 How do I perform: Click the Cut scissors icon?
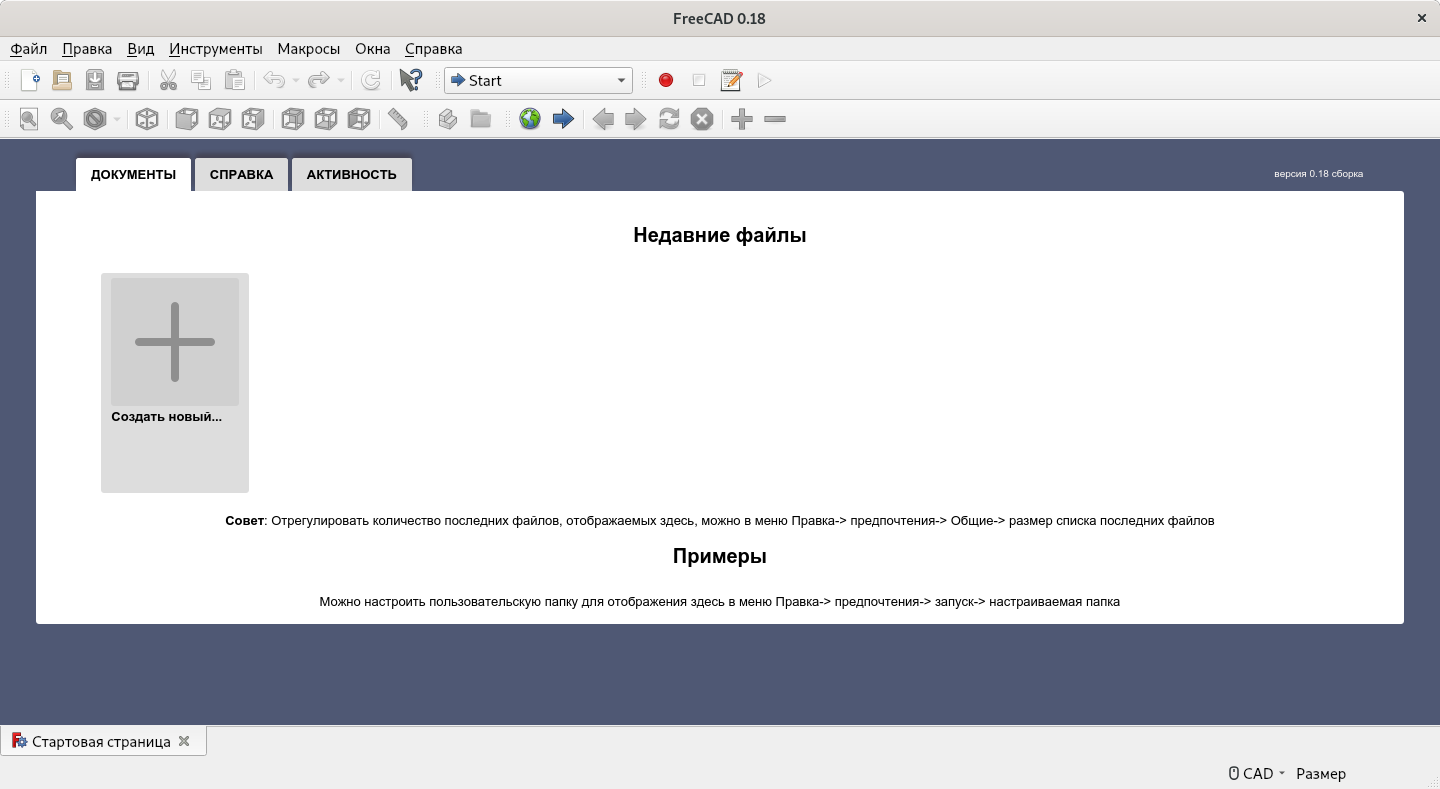click(168, 80)
